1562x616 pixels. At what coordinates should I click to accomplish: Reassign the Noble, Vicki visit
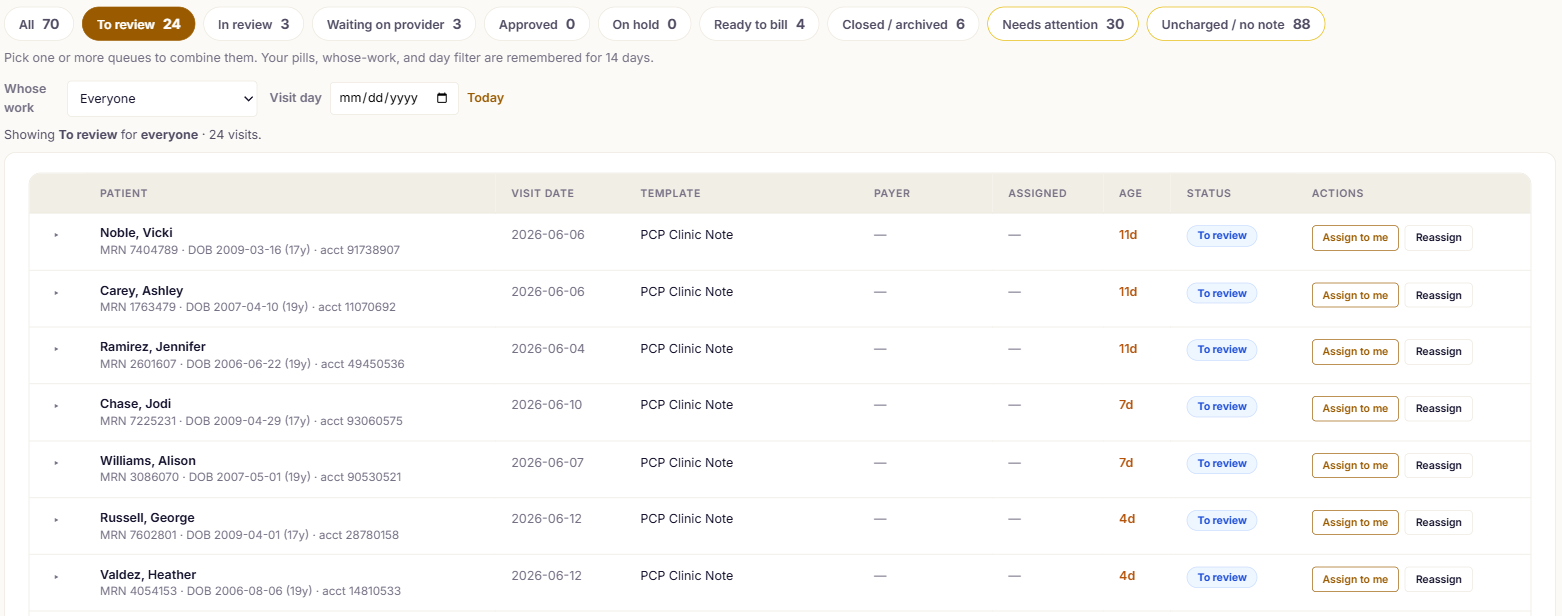[1439, 238]
